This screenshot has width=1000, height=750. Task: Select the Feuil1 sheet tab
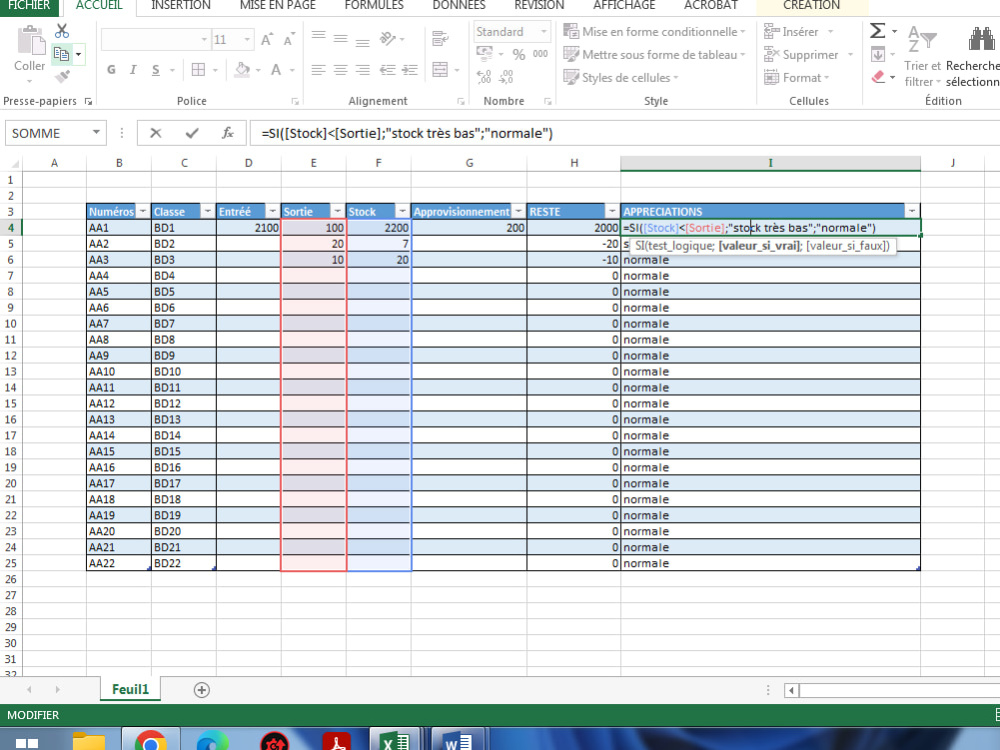(130, 689)
